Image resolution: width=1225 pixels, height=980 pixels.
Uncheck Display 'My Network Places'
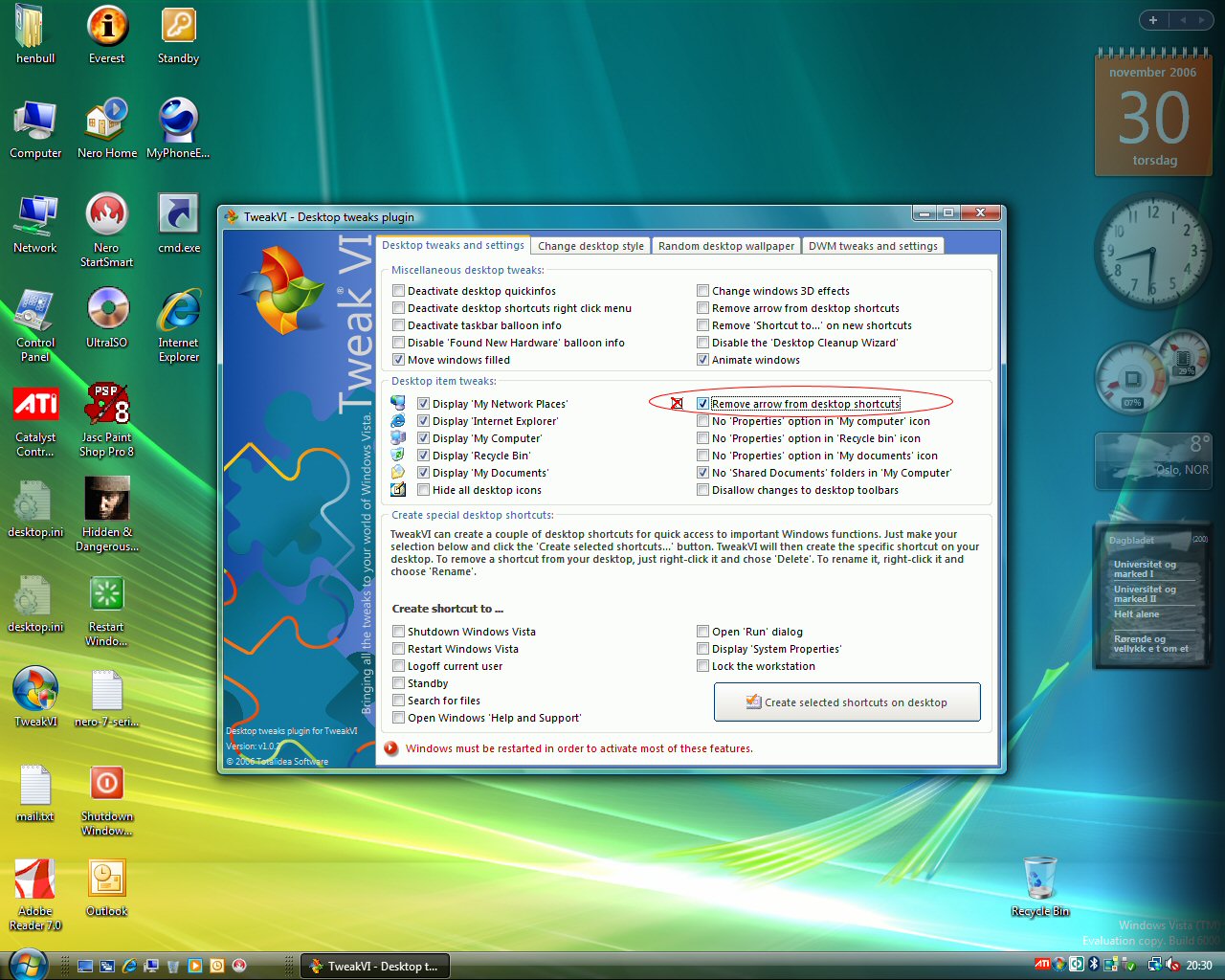tap(424, 404)
